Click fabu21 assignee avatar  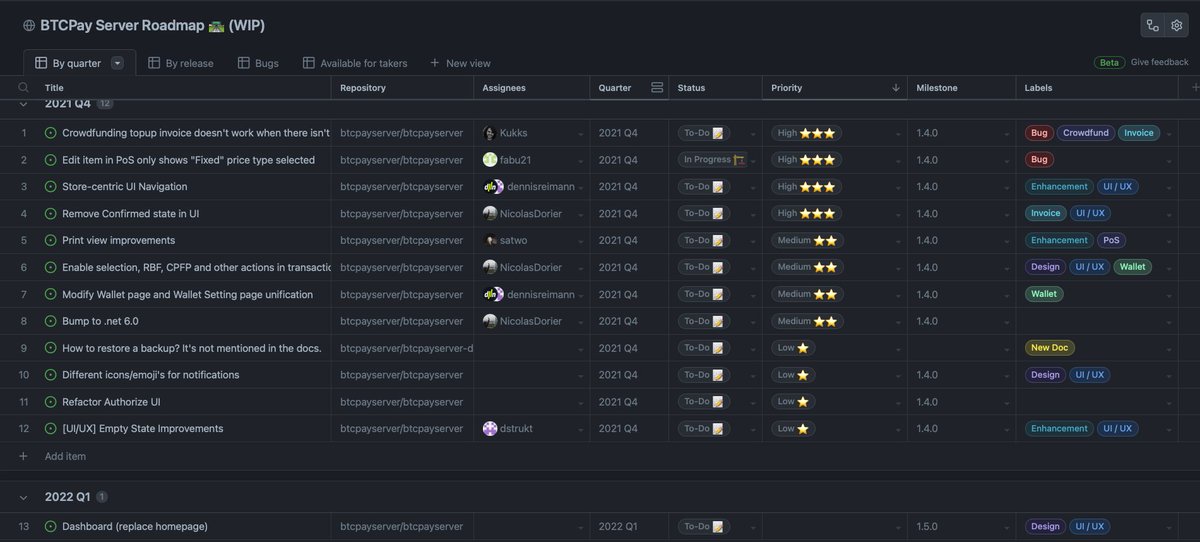(x=490, y=160)
